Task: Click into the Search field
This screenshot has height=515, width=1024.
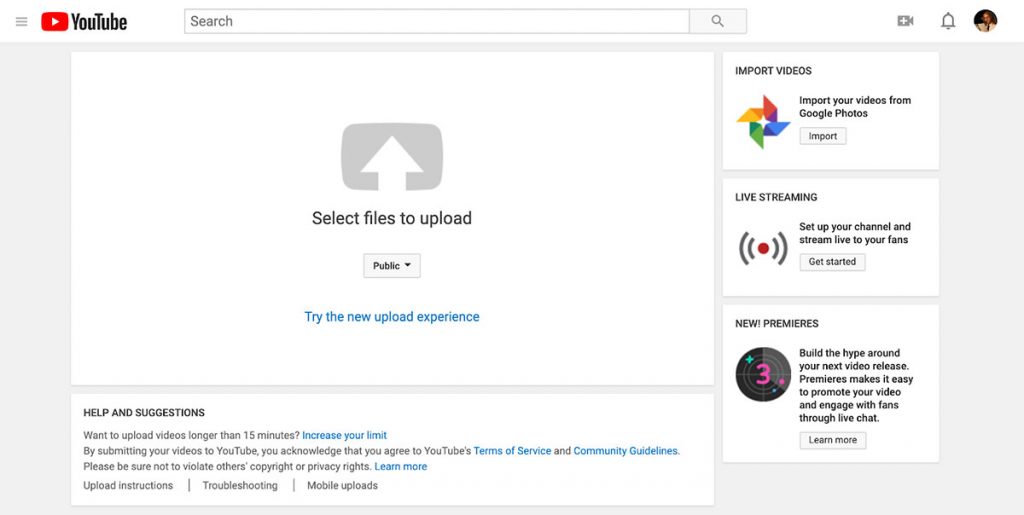Action: tap(436, 21)
